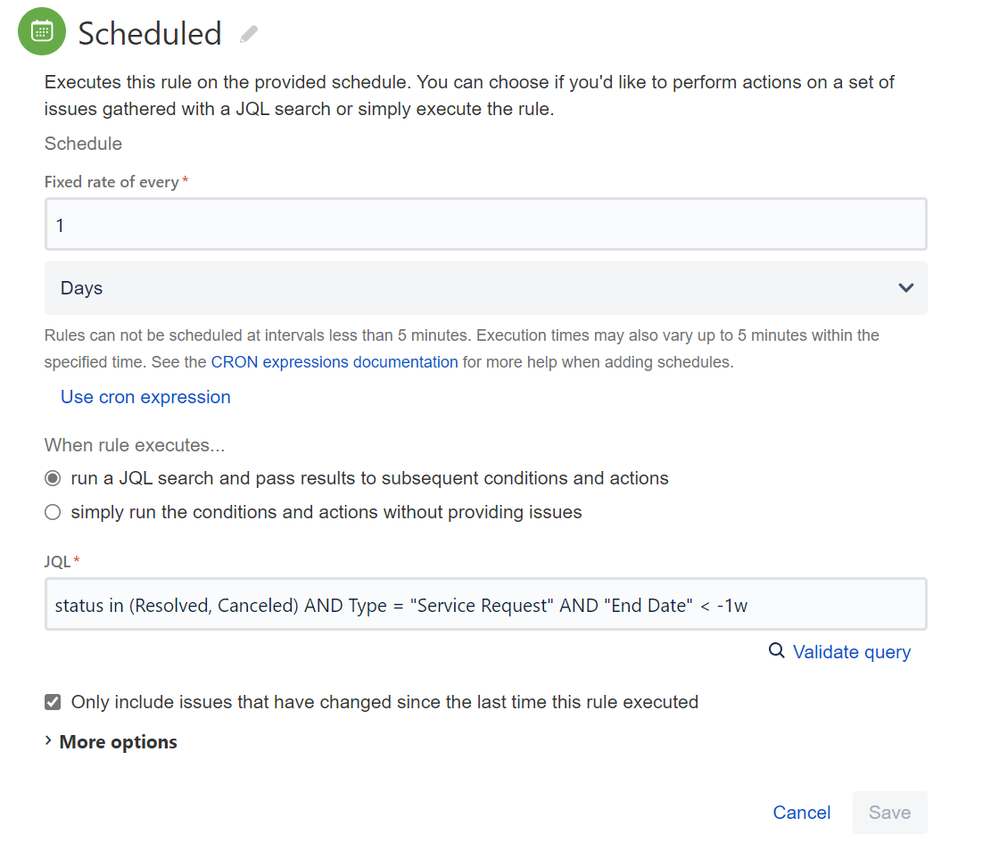This screenshot has width=999, height=843.
Task: Switch to Use cron expression
Action: tap(145, 397)
